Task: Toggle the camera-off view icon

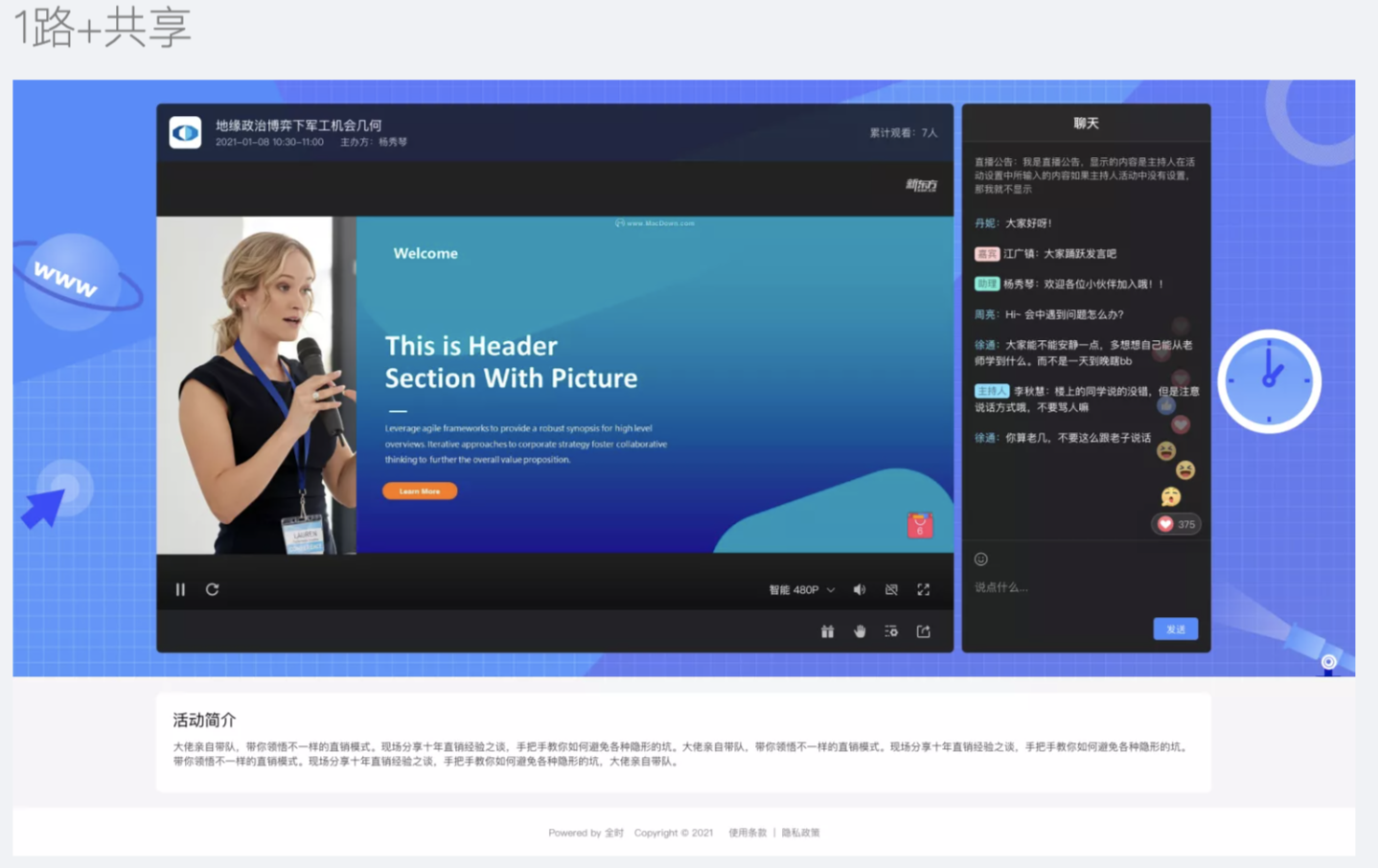Action: pyautogui.click(x=891, y=590)
